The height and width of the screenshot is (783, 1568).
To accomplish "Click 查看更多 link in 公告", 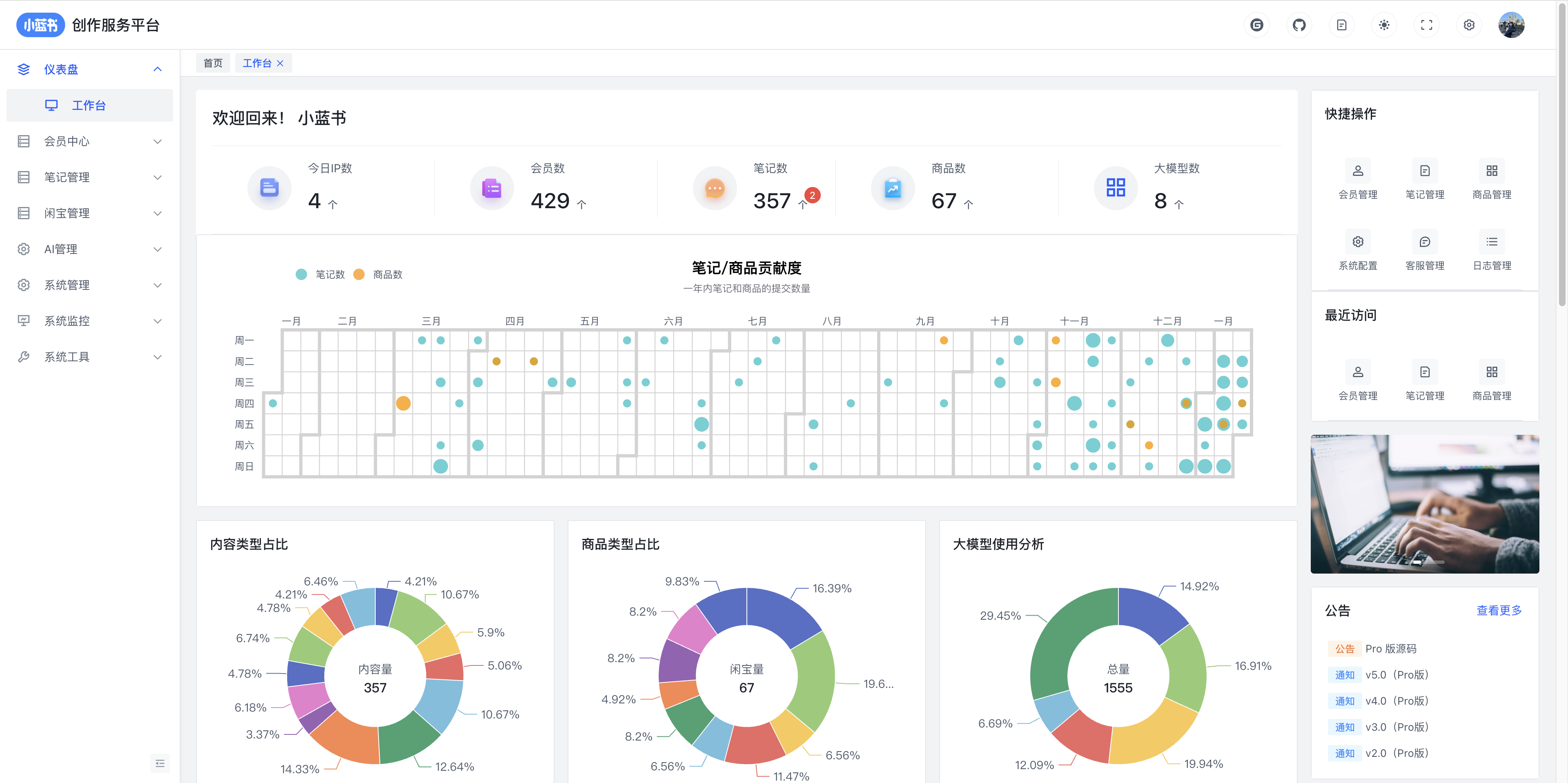I will pos(1499,610).
